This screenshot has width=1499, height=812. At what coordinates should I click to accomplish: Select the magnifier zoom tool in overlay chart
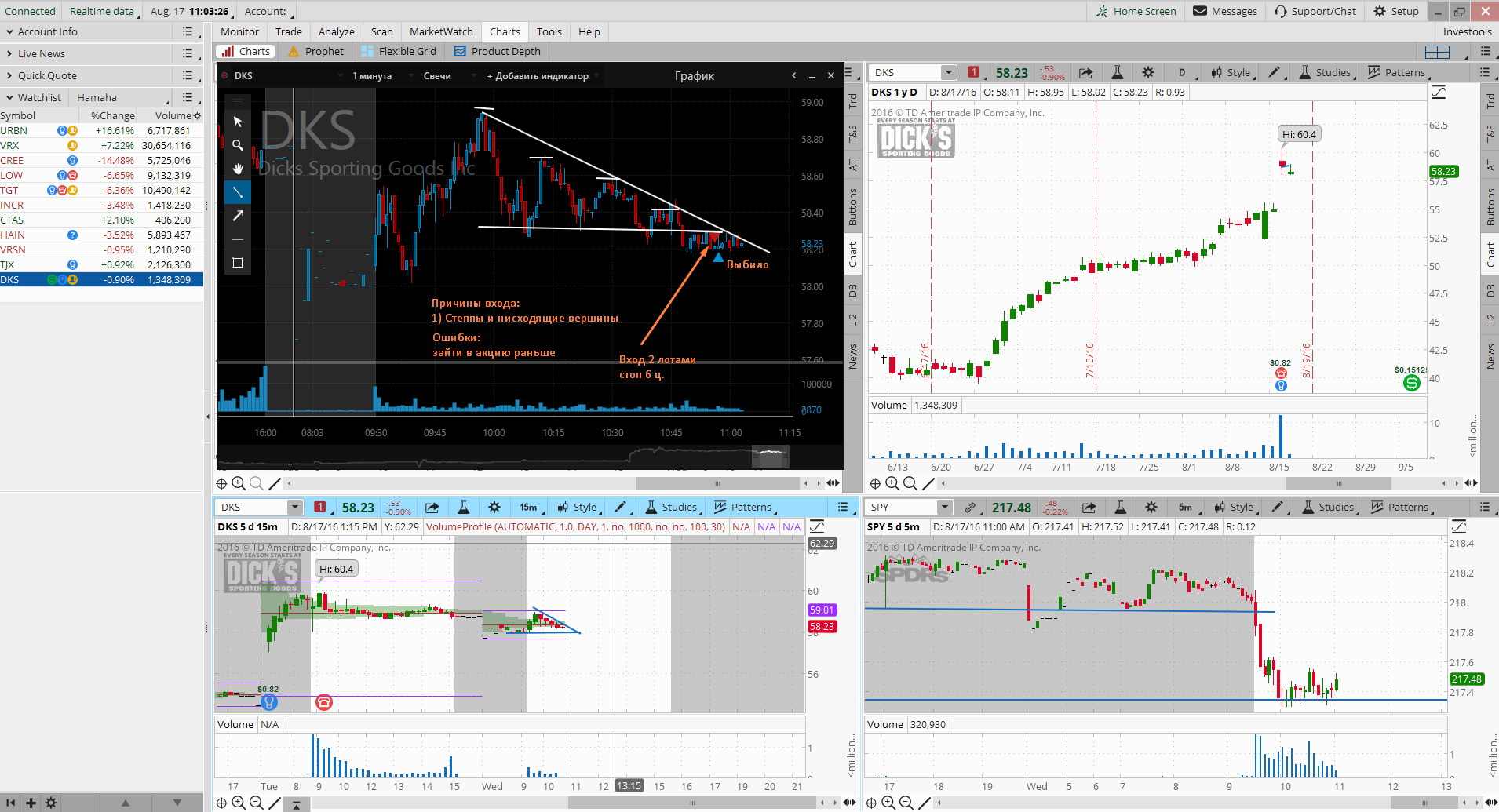[238, 145]
